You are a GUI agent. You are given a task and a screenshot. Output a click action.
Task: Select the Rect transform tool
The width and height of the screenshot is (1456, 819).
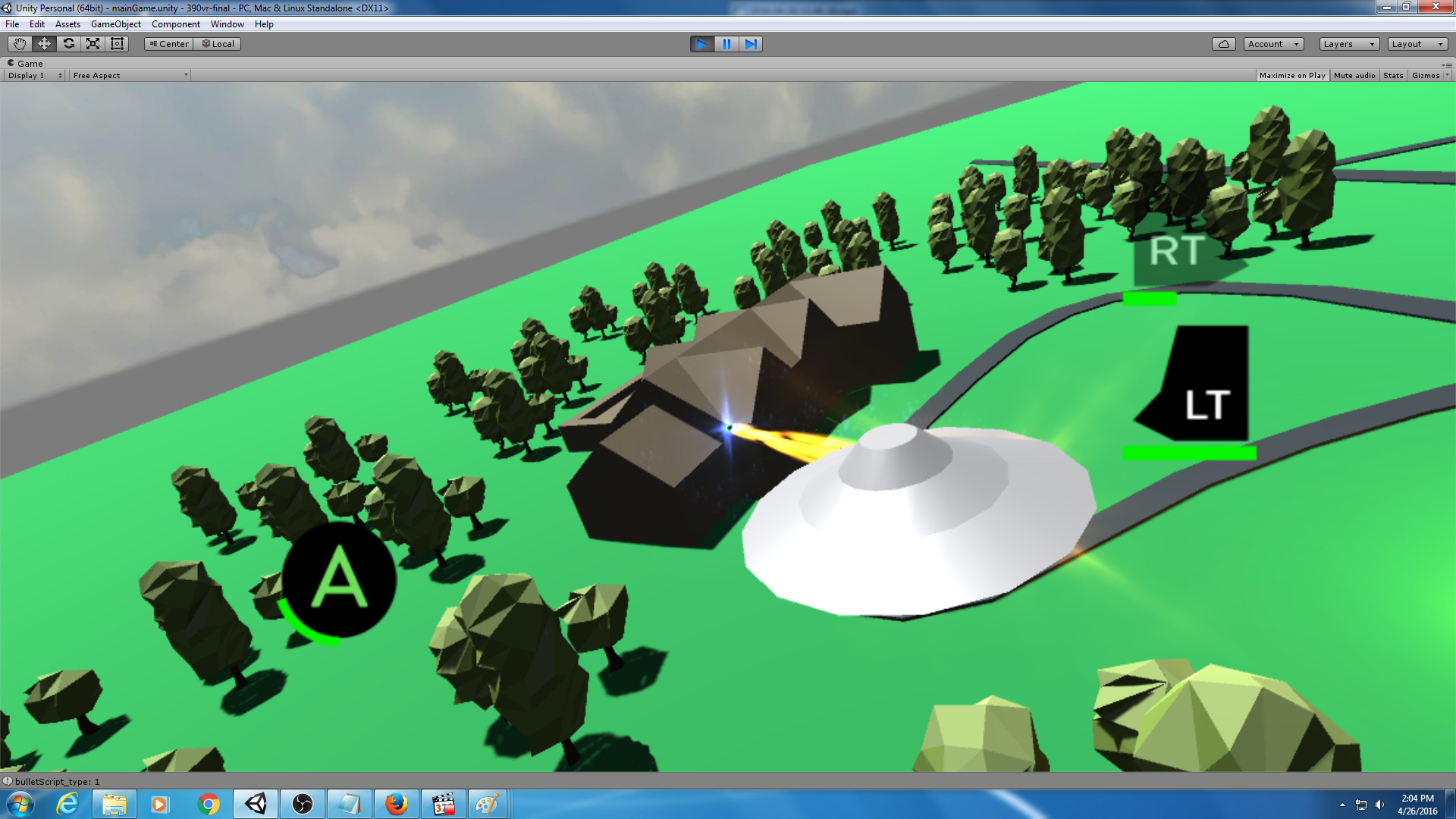pyautogui.click(x=117, y=44)
